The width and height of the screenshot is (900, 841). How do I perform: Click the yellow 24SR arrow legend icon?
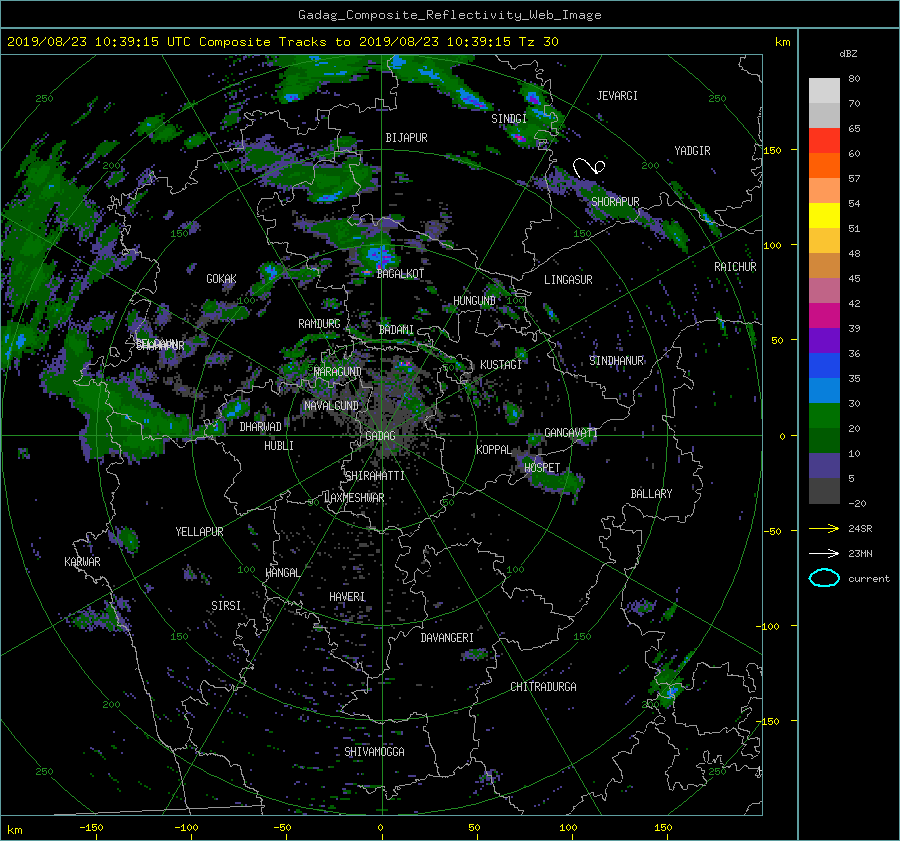pos(824,529)
